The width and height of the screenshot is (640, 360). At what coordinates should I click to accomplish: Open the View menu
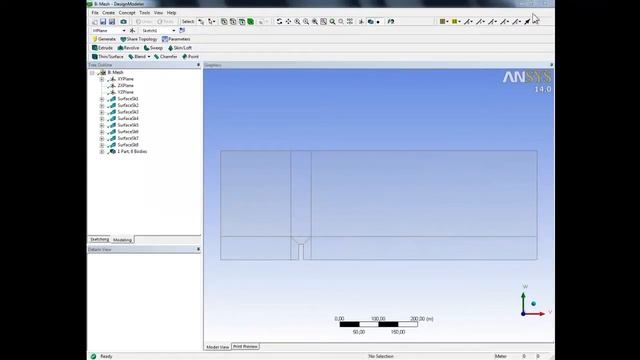click(158, 13)
